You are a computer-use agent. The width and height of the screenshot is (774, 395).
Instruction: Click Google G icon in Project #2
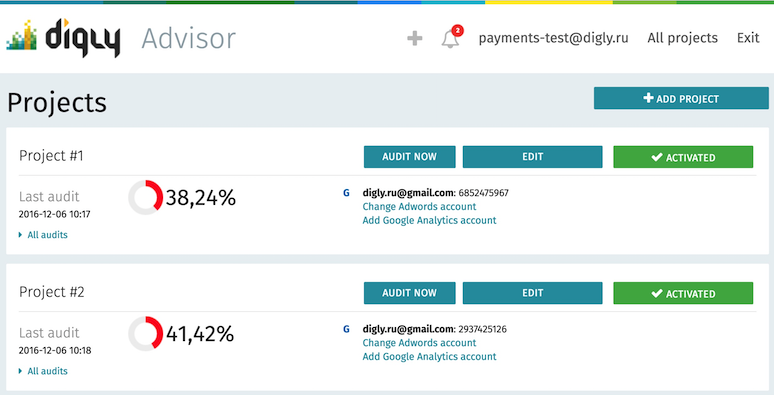point(347,329)
